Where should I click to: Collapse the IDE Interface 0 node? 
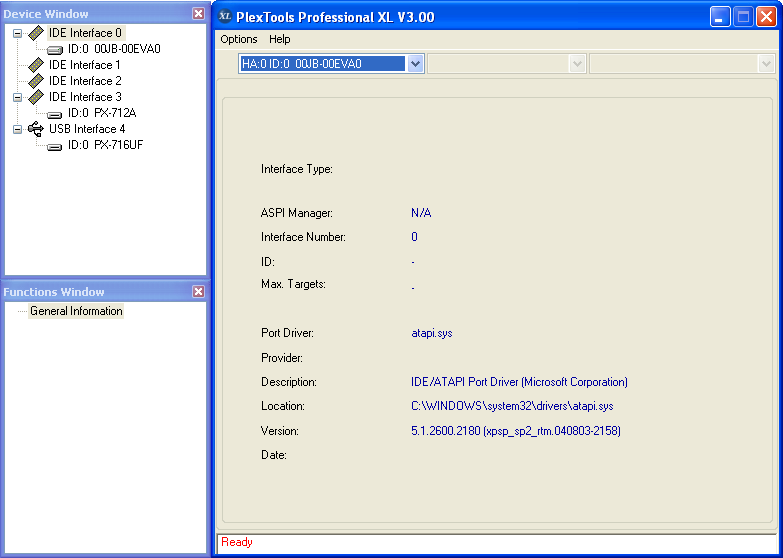[17, 33]
